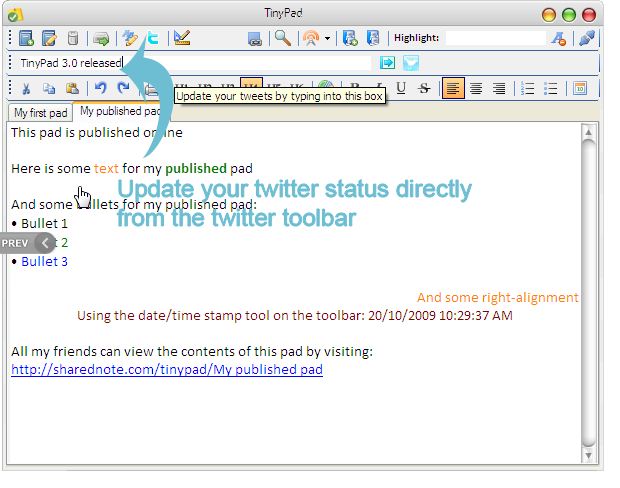Image resolution: width=620 pixels, height=488 pixels.
Task: Click the blue 'Bullet 3' text
Action: point(44,262)
